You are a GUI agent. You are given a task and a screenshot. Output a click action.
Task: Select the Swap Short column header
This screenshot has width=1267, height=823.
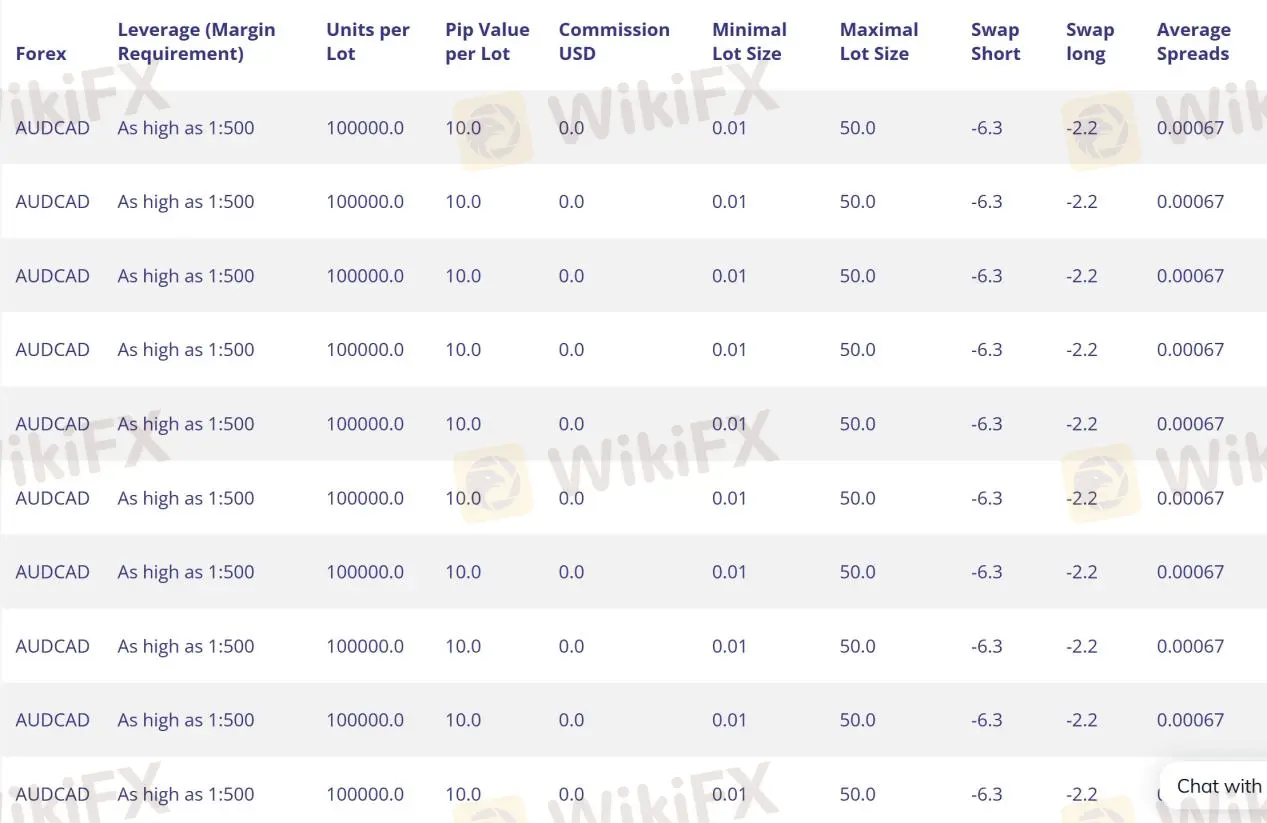point(995,42)
